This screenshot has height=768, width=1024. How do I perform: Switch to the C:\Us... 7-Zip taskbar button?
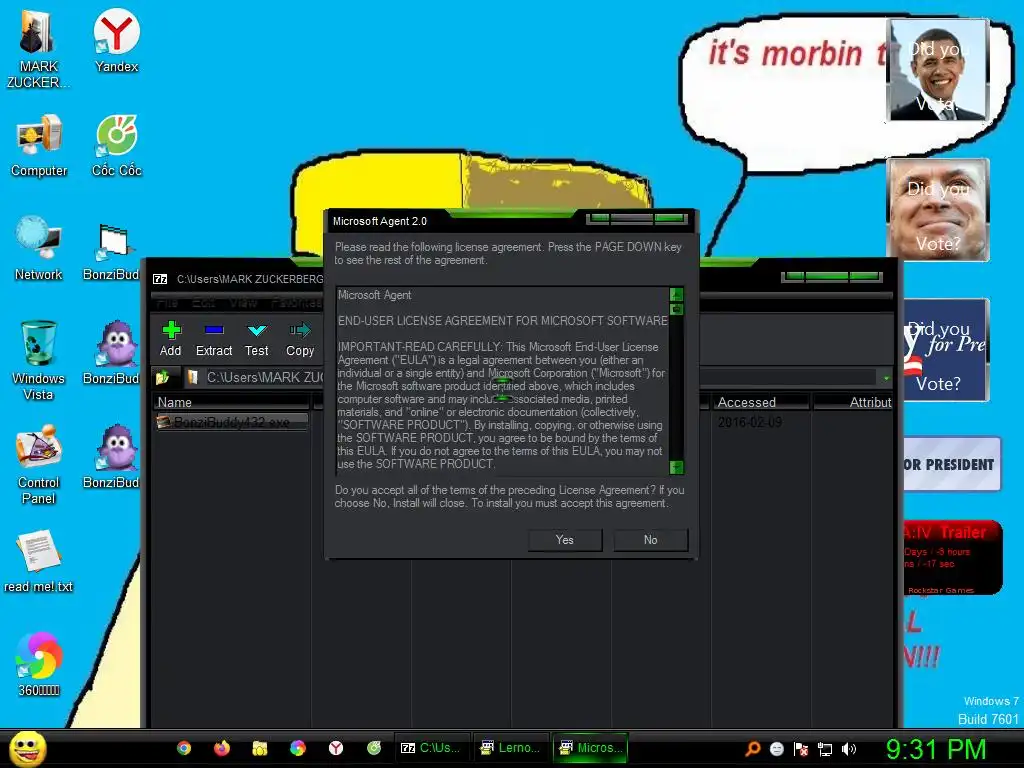click(x=431, y=748)
